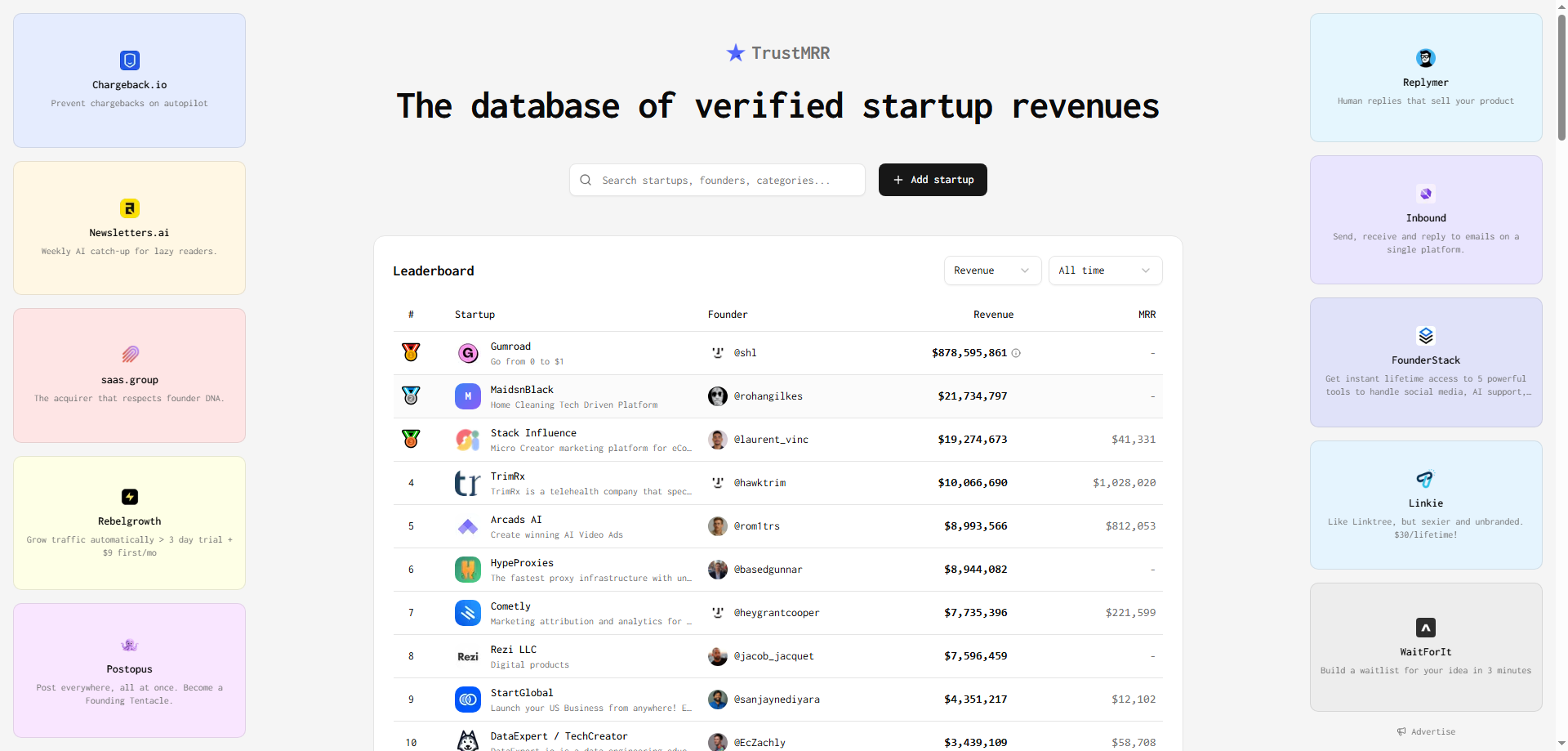1568x751 pixels.
Task: Open the All time filter dropdown
Action: (x=1105, y=270)
